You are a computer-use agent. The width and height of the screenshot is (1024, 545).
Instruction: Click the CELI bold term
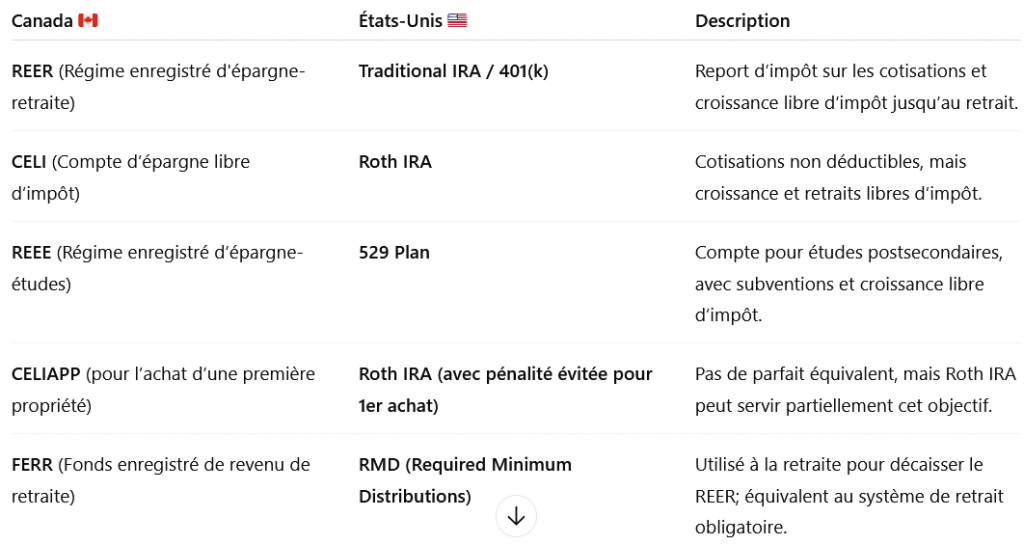click(x=29, y=162)
